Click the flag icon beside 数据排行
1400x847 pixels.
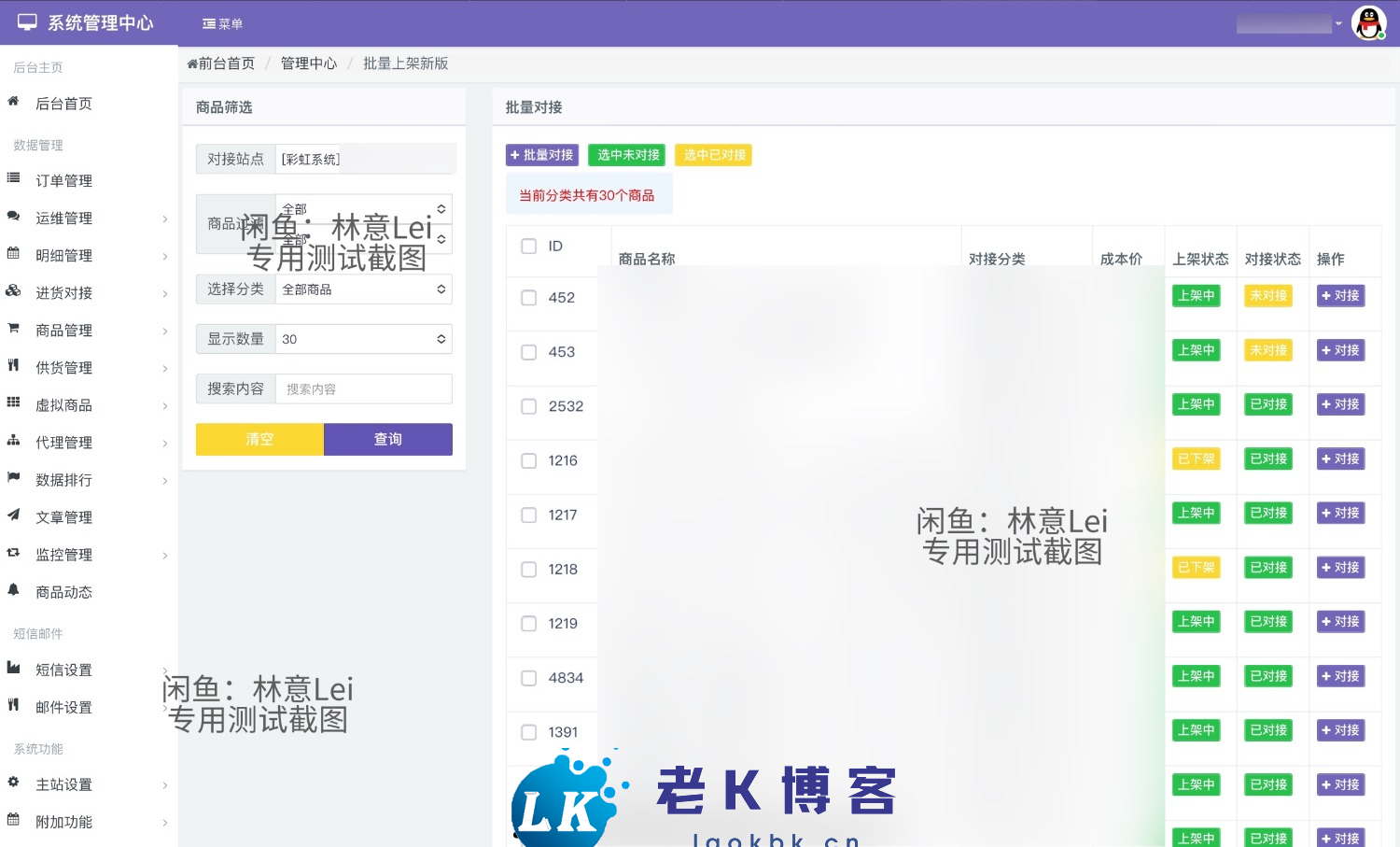click(13, 478)
